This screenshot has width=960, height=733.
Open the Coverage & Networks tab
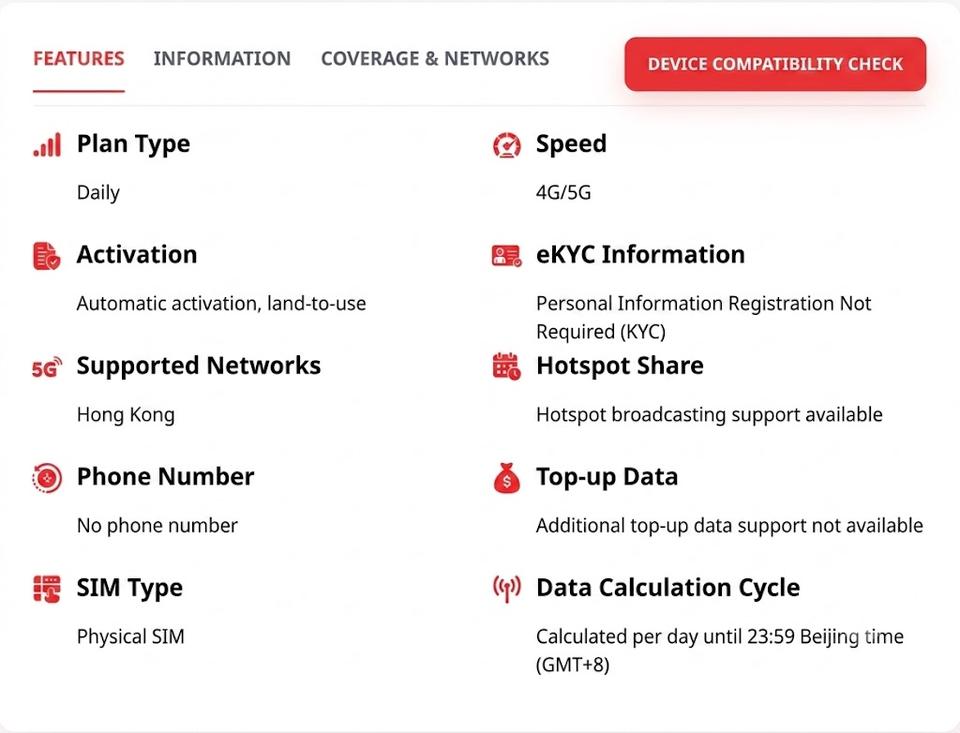435,59
